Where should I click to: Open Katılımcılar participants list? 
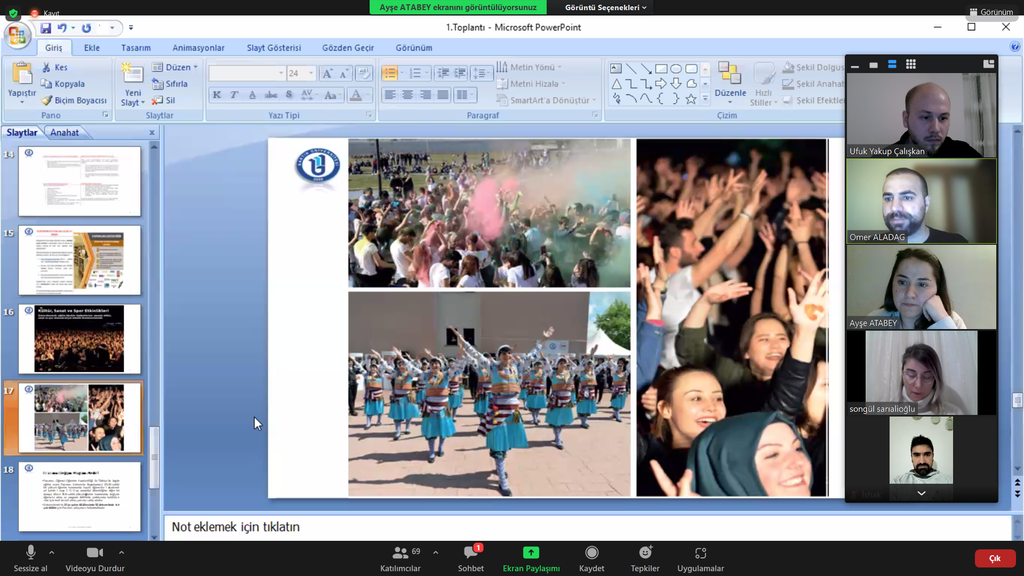pos(400,559)
